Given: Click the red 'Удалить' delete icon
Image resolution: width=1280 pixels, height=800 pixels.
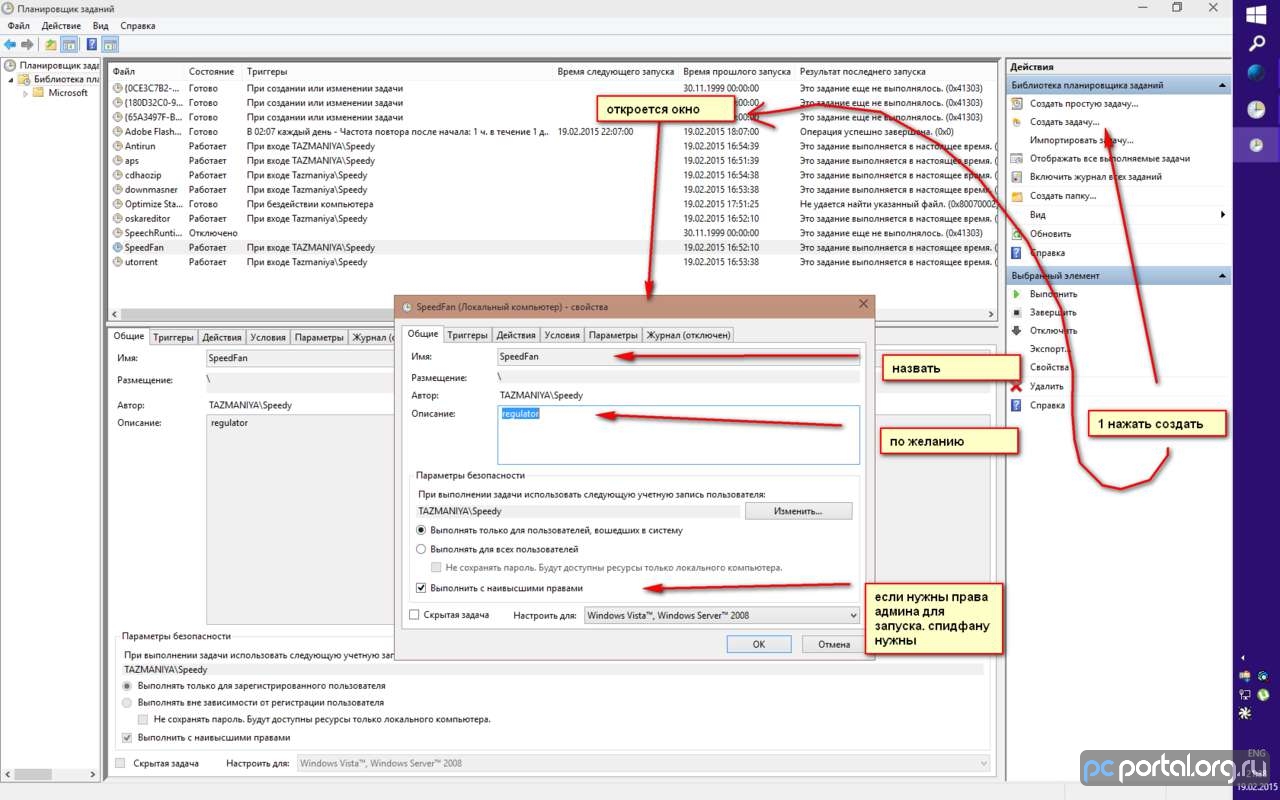Looking at the screenshot, I should (1017, 387).
